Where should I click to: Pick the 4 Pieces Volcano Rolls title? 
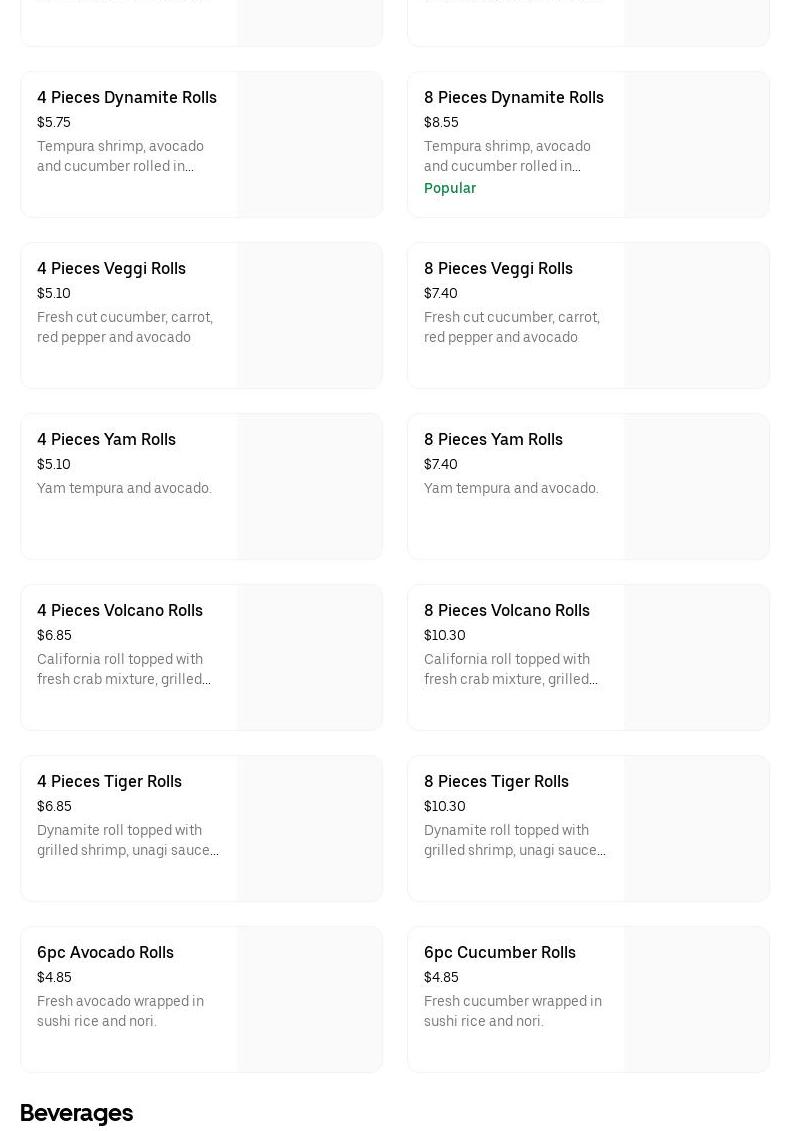(120, 611)
